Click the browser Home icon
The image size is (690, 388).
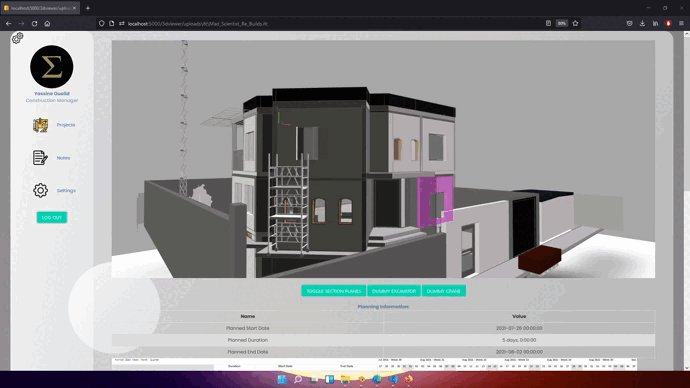click(x=47, y=23)
